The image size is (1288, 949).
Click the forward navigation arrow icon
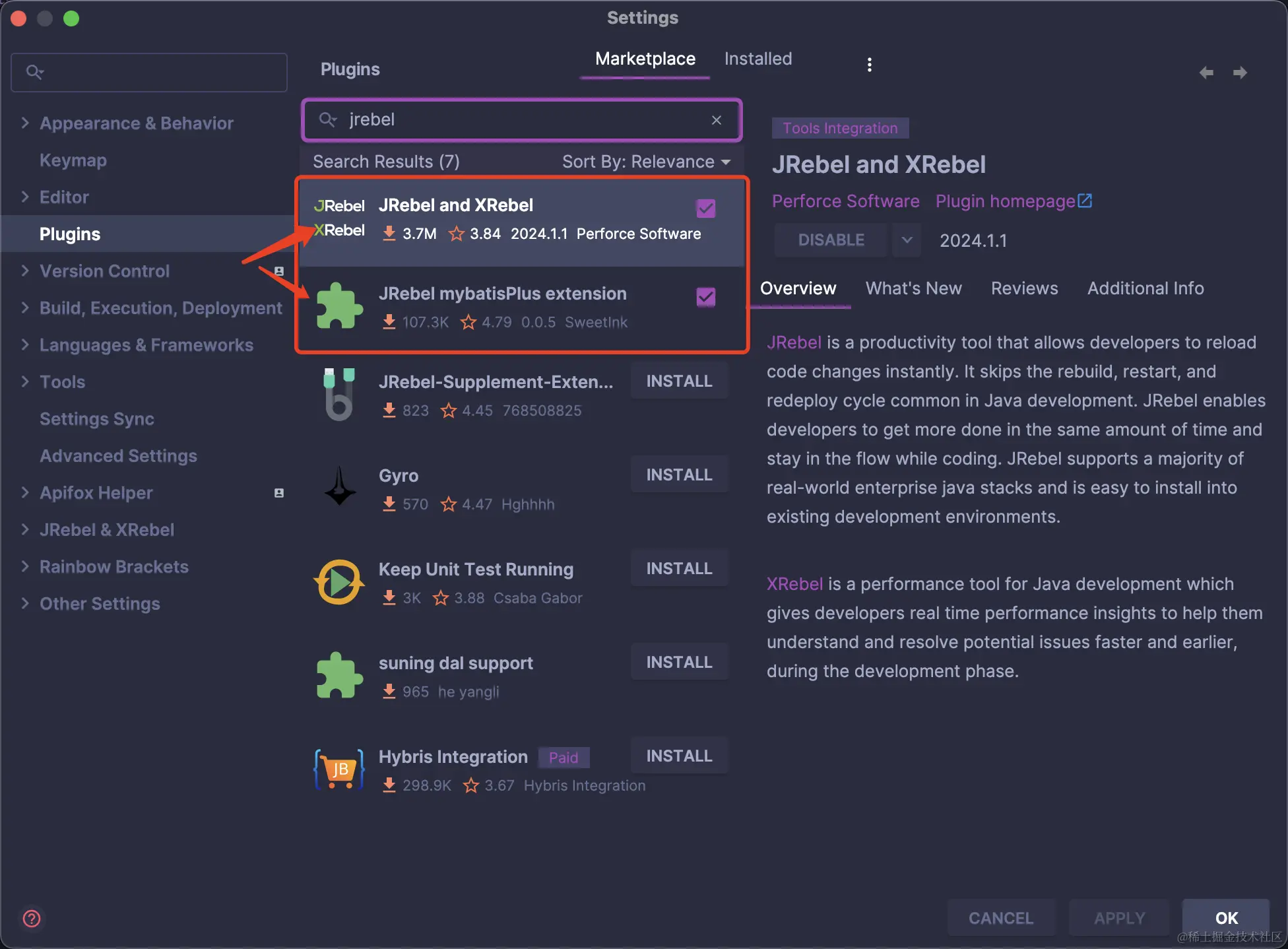pos(1240,73)
